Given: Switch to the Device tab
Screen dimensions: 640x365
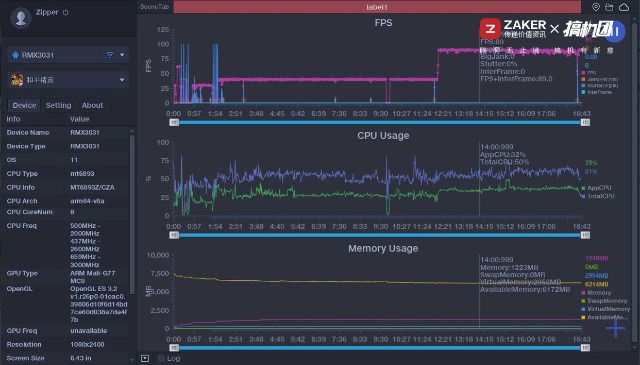Looking at the screenshot, I should [x=24, y=105].
